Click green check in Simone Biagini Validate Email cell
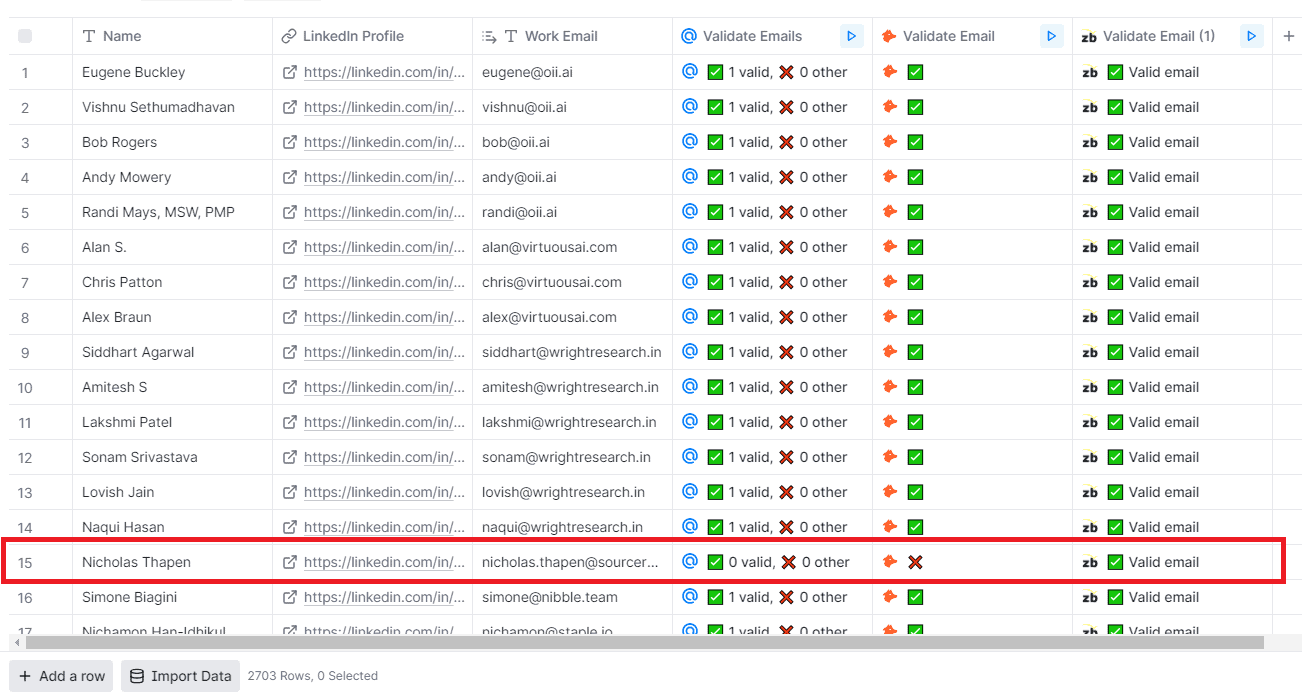 (915, 597)
